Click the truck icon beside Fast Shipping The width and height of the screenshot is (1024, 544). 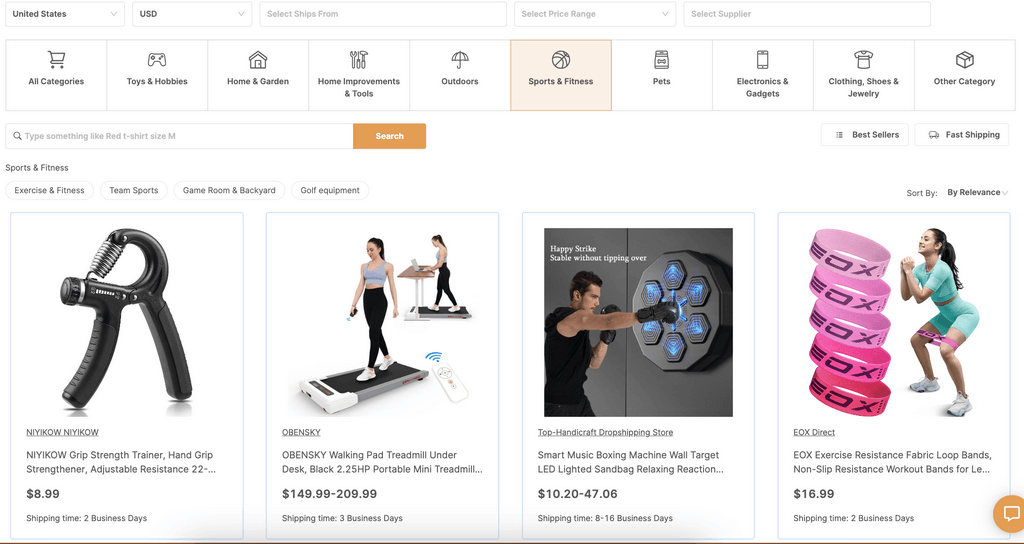tap(933, 135)
